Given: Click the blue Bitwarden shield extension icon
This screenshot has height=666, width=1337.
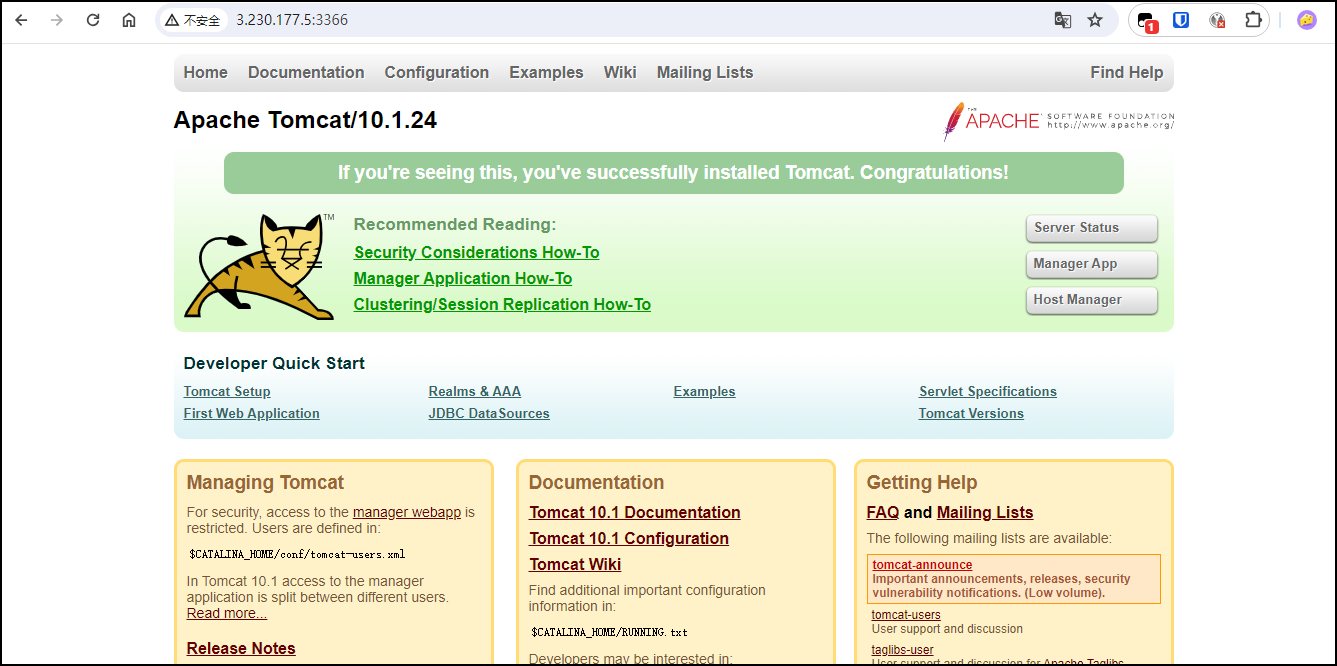Looking at the screenshot, I should pos(1181,20).
